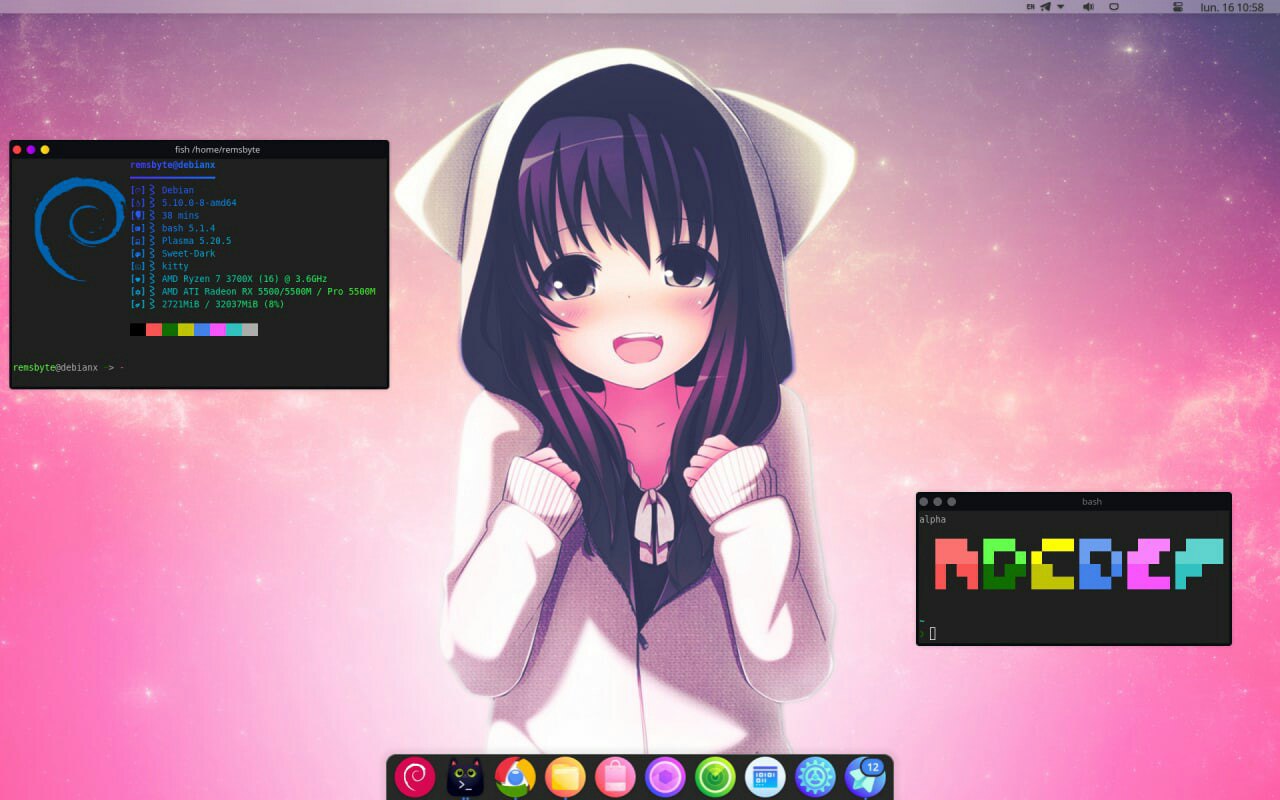The width and height of the screenshot is (1280, 800).
Task: Click the 'Sweet-Dark' theme line
Action: click(188, 253)
